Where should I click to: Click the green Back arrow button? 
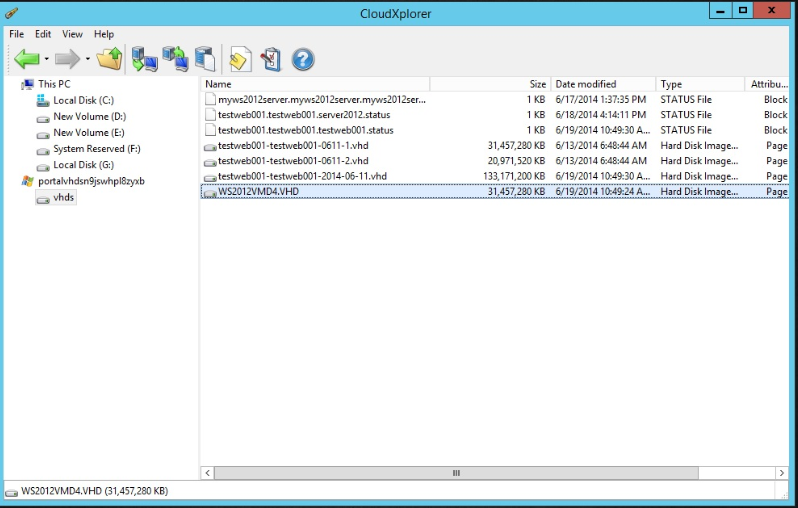point(26,59)
